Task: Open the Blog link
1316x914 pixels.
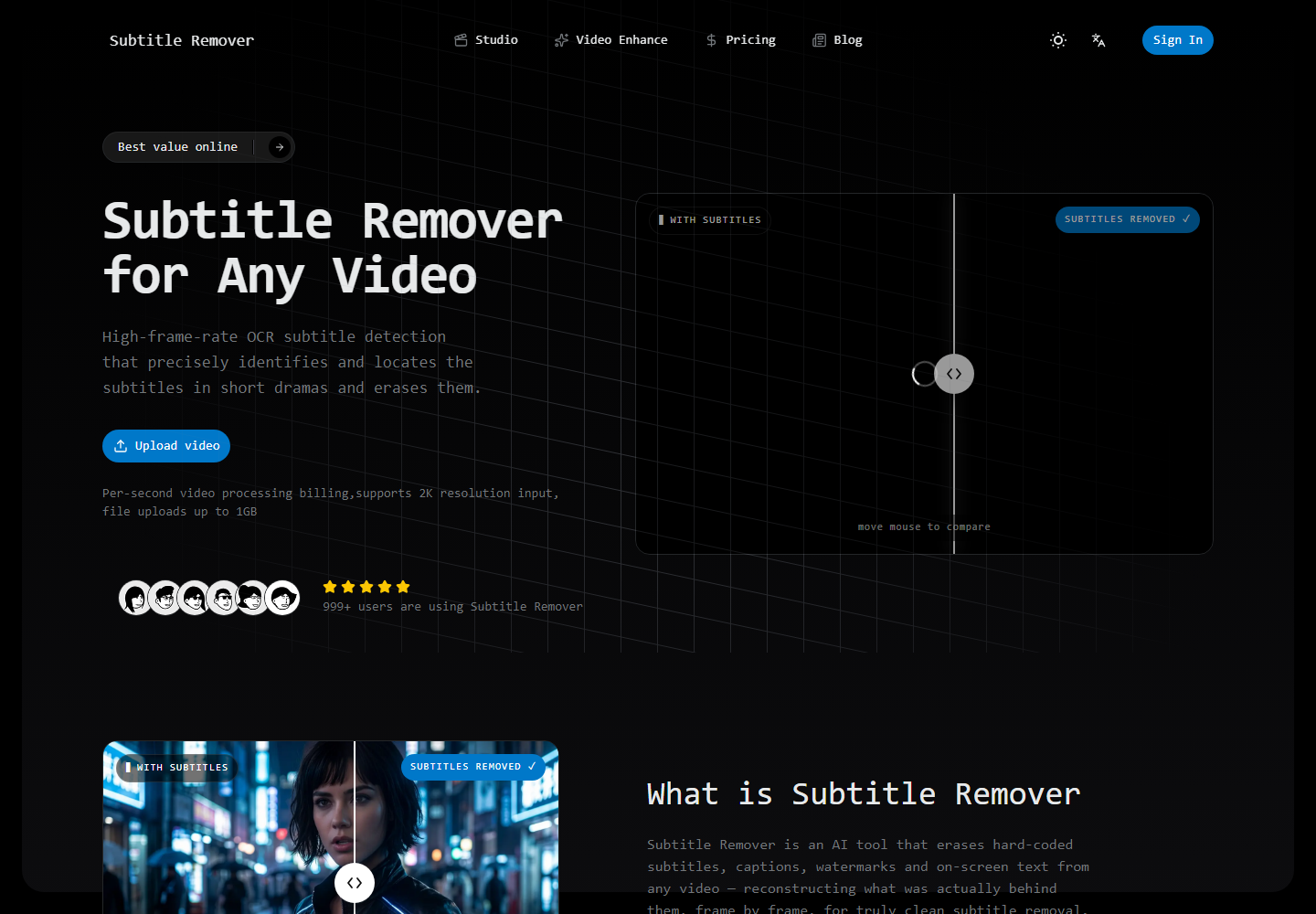Action: pos(837,40)
